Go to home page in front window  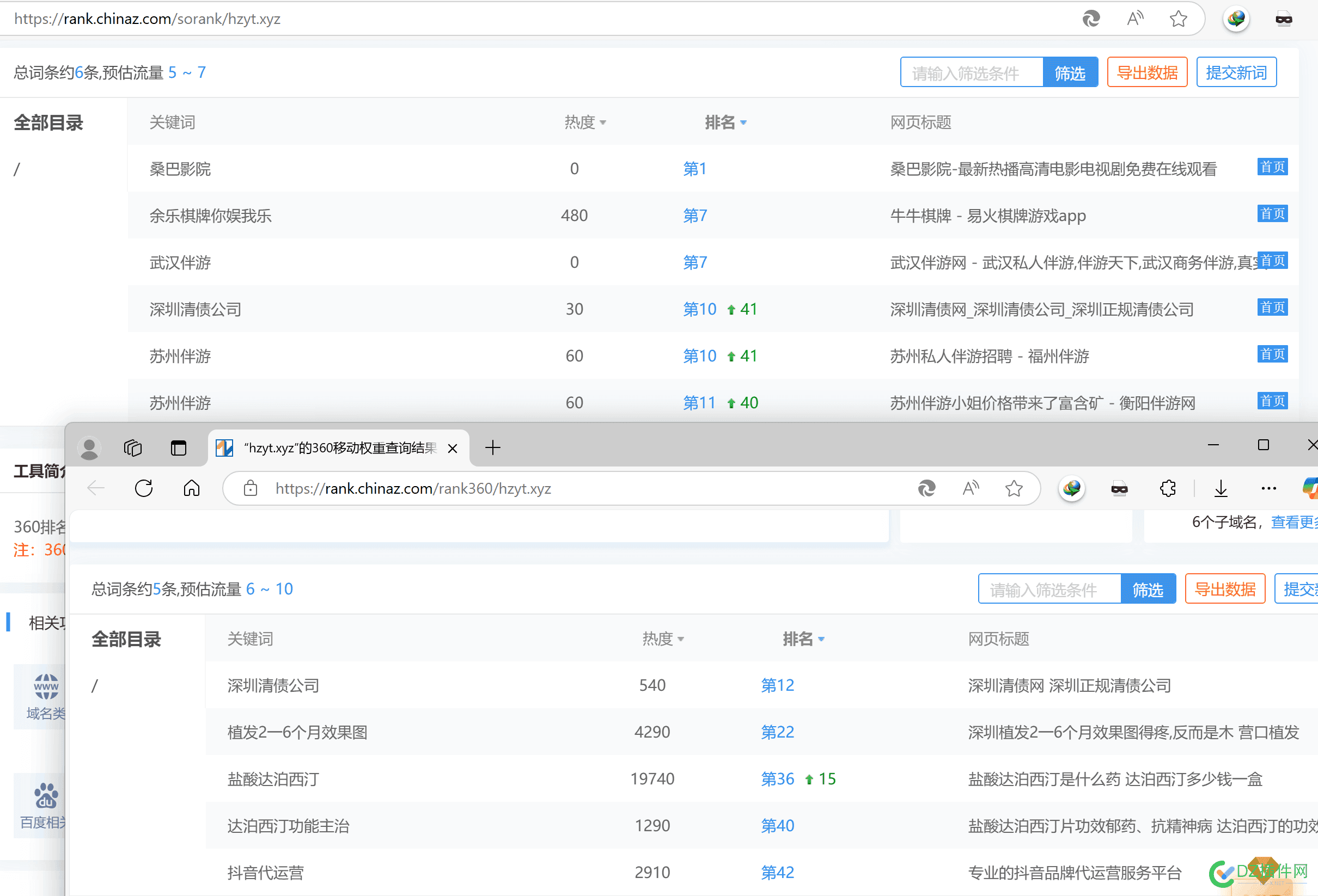[192, 488]
